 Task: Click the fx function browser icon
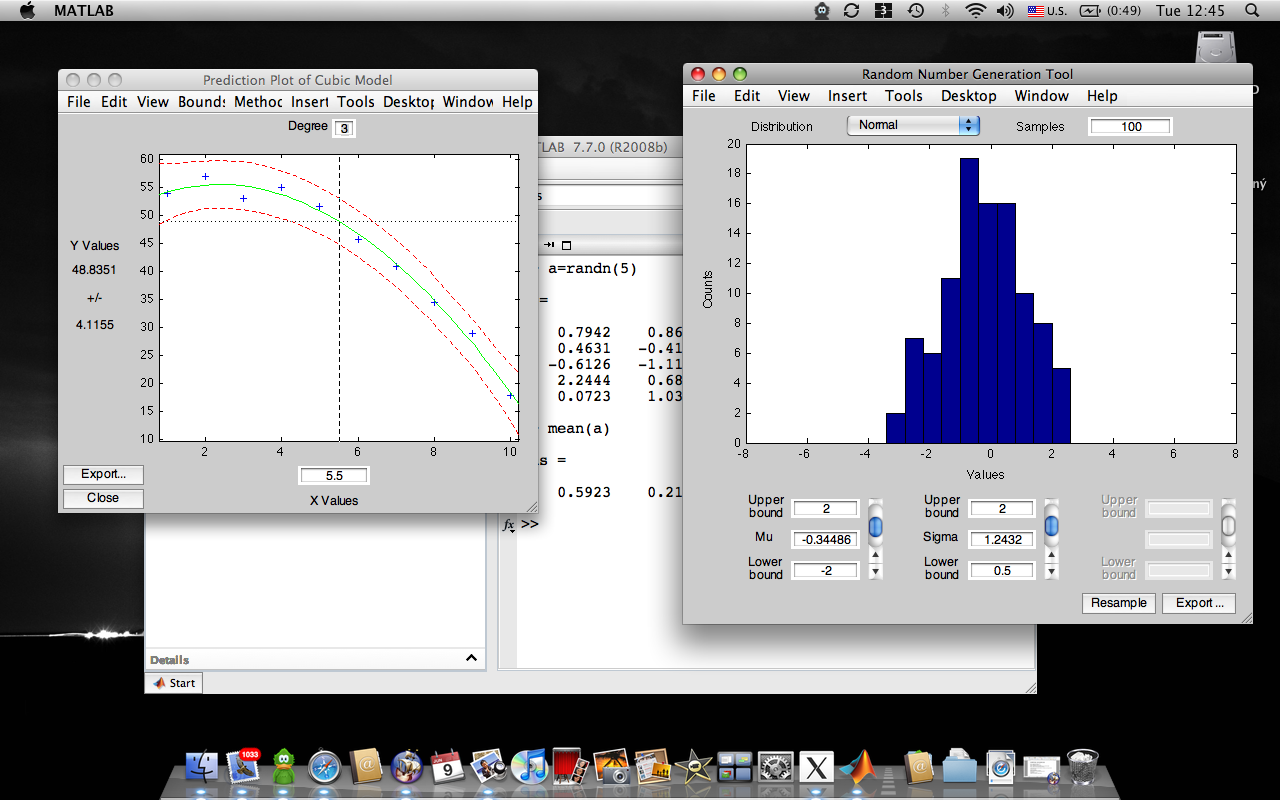pos(508,524)
